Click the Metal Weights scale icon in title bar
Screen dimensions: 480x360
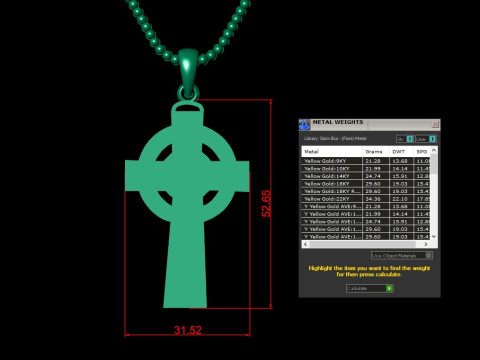click(x=304, y=125)
